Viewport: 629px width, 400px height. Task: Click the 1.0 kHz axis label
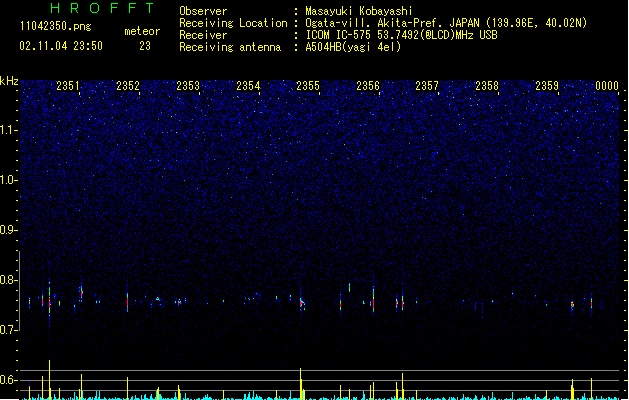(x=8, y=180)
